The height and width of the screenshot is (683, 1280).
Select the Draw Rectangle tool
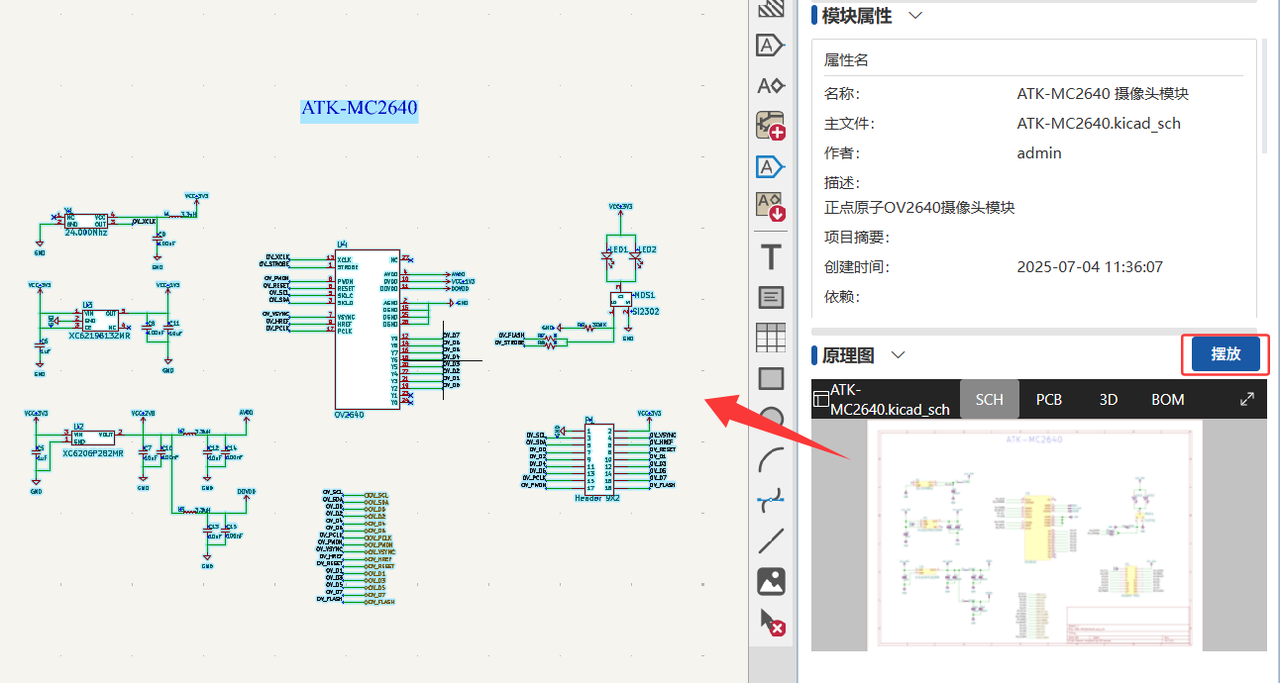(x=771, y=379)
